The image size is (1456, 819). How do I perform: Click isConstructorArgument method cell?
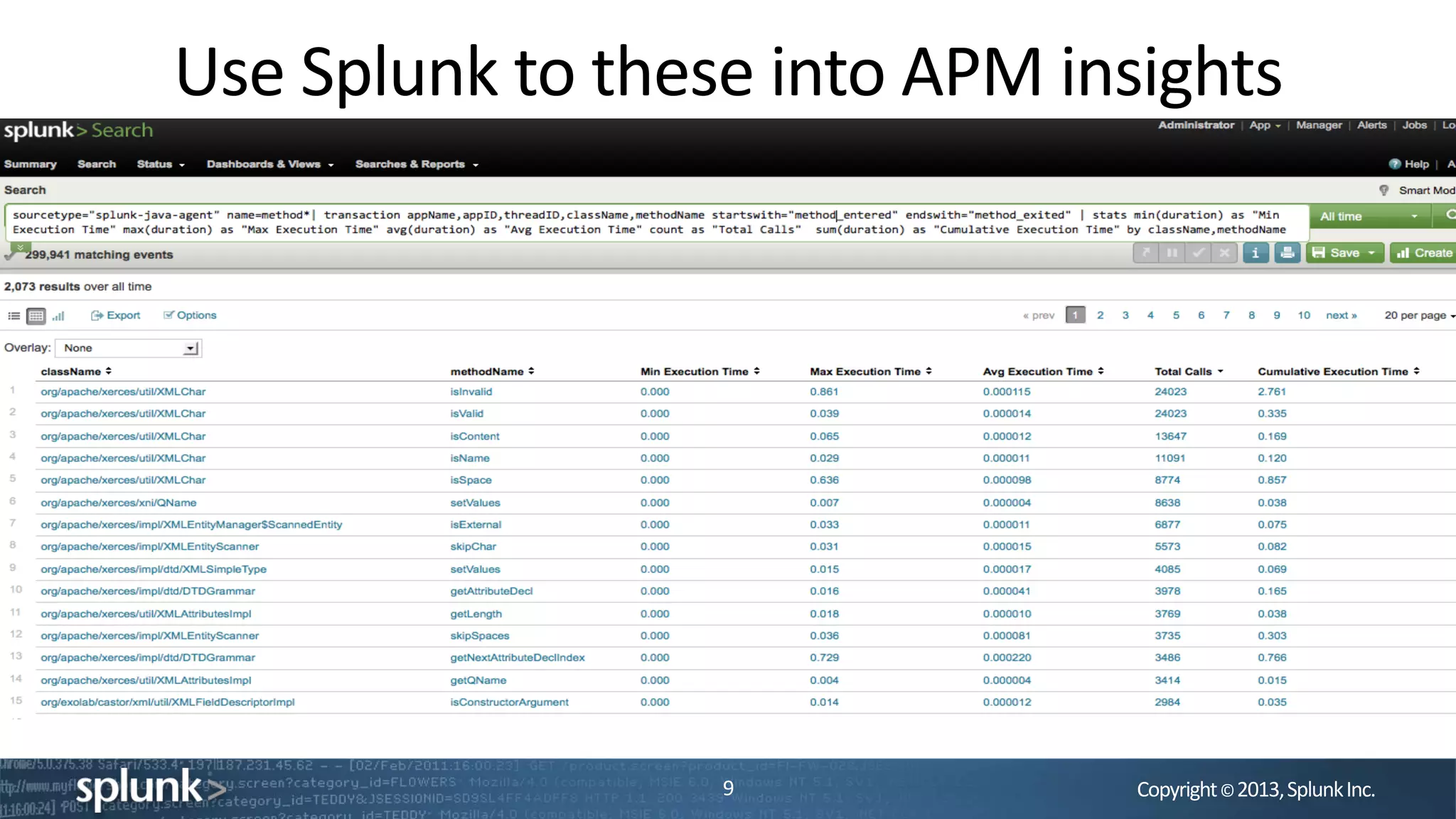click(x=509, y=702)
